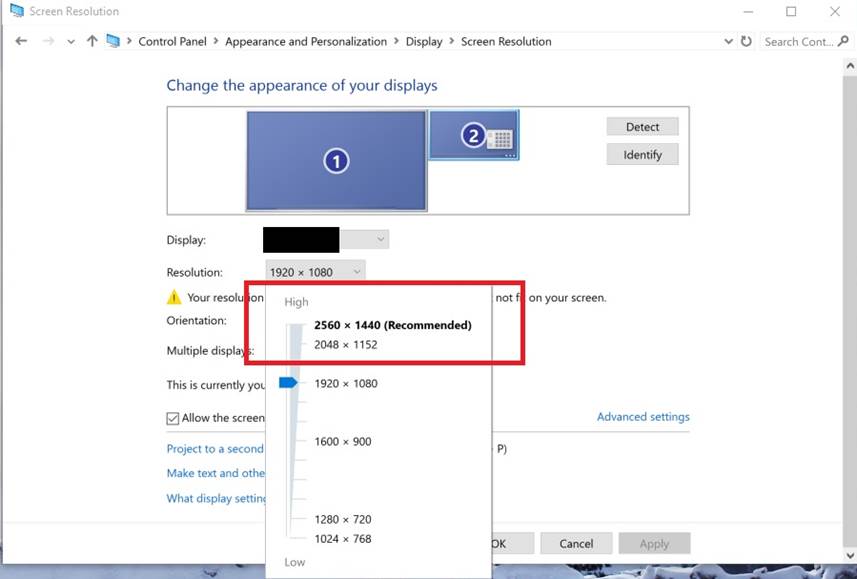The image size is (857, 579).
Task: Toggle the Allow the screen checkbox
Action: coord(173,418)
